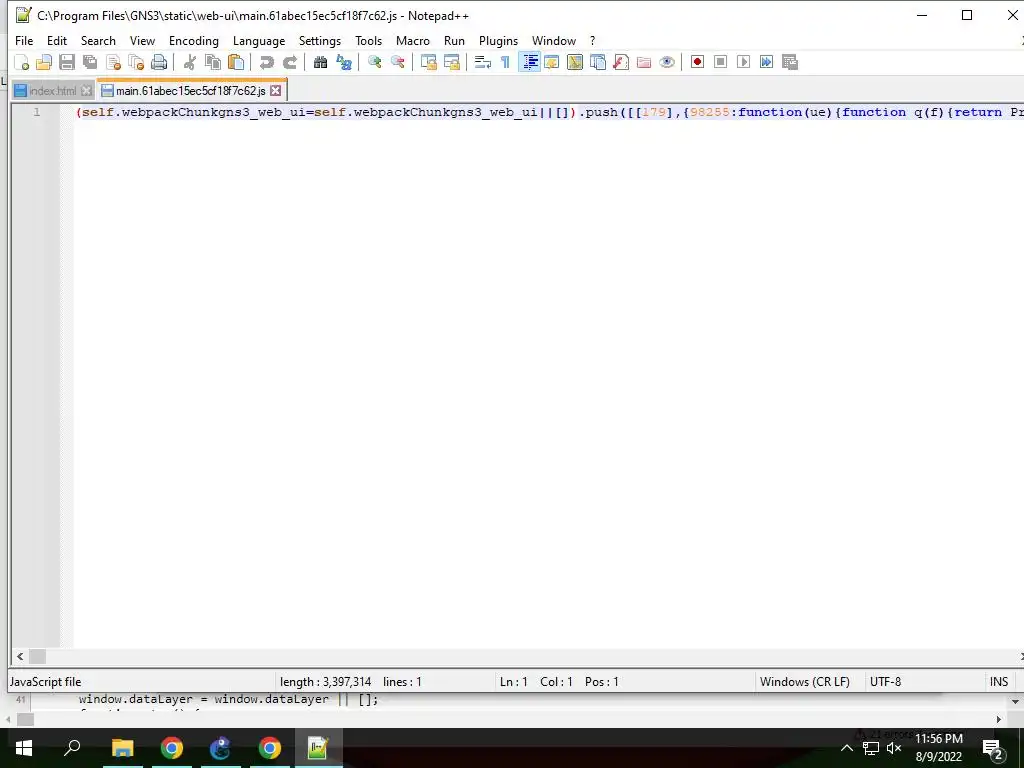
Task: Save the recorded macro icon
Action: click(x=790, y=62)
